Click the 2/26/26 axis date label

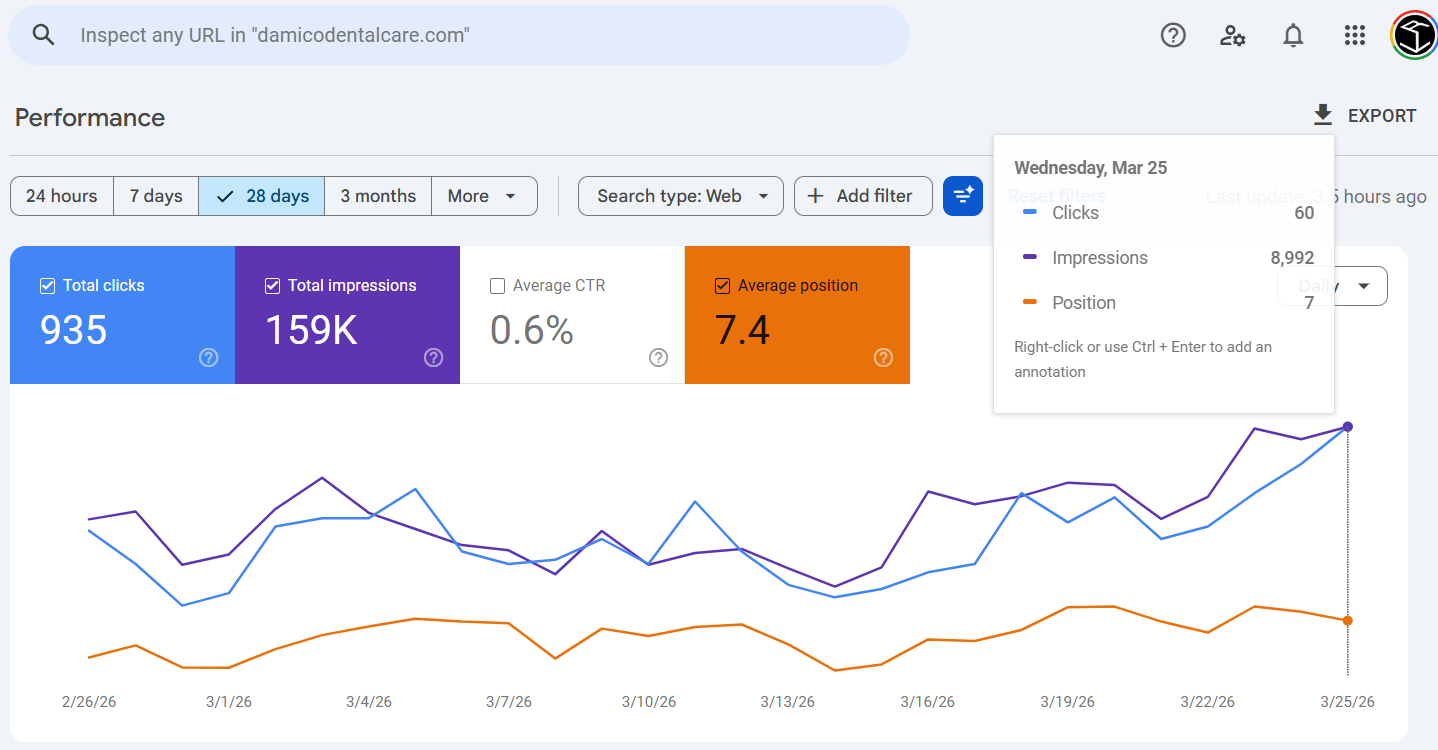tap(89, 702)
